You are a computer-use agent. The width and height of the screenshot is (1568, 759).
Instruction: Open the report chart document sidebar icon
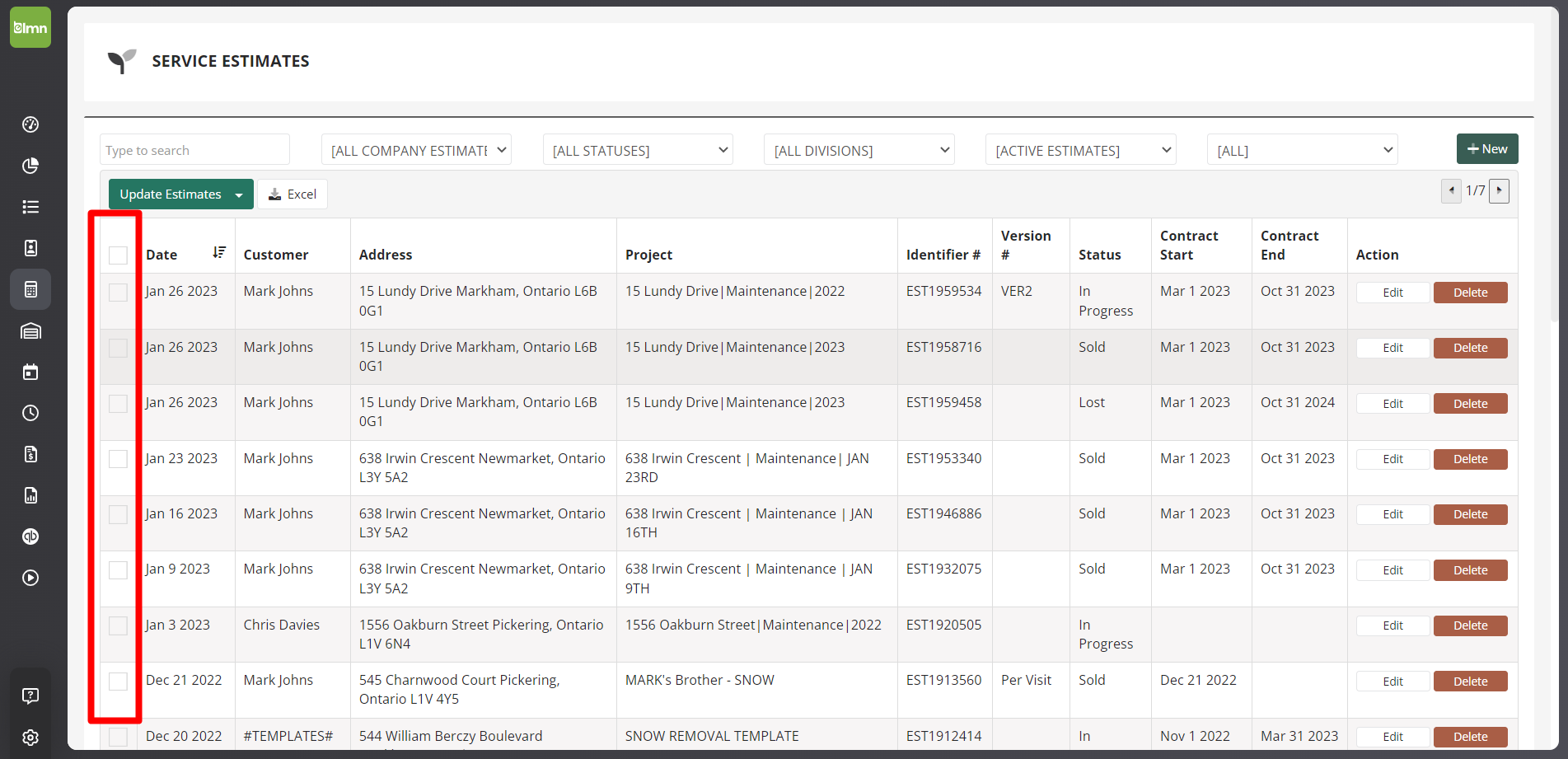(x=30, y=495)
